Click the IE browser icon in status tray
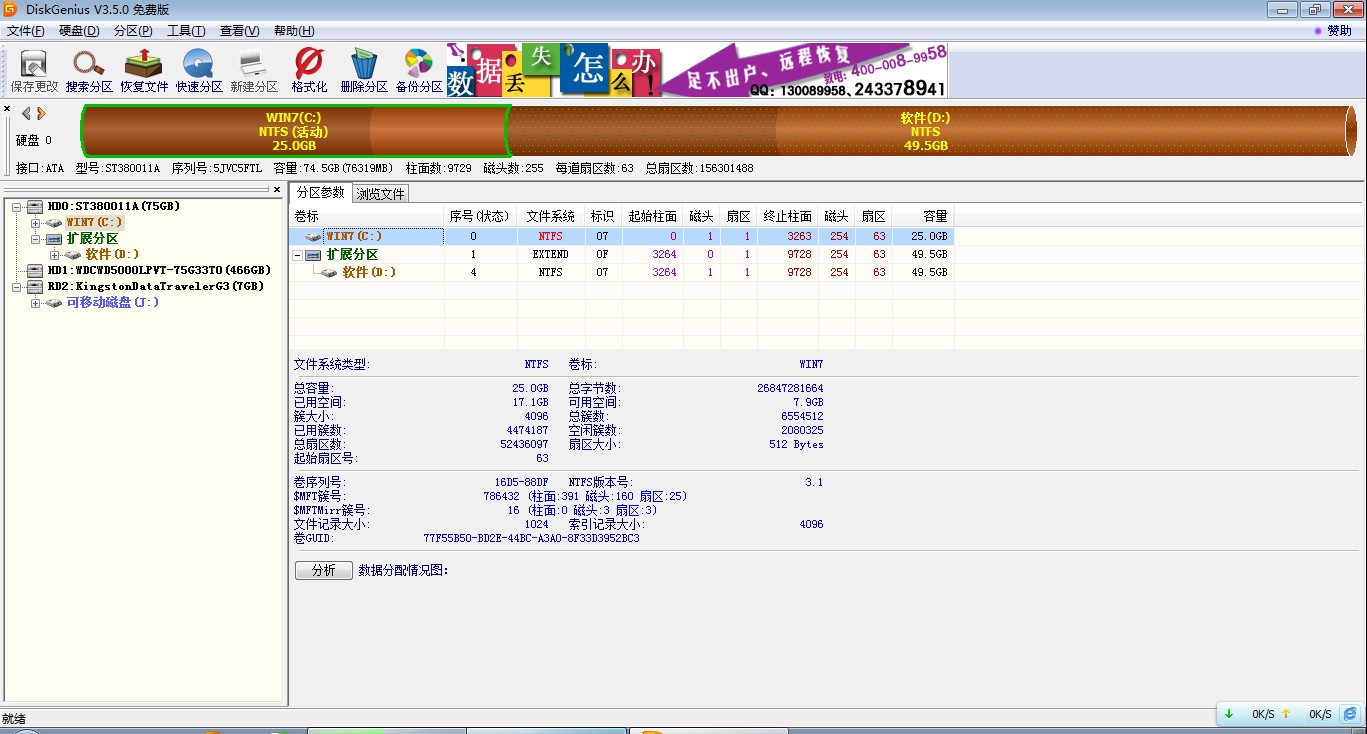Image resolution: width=1367 pixels, height=734 pixels. pos(1350,713)
